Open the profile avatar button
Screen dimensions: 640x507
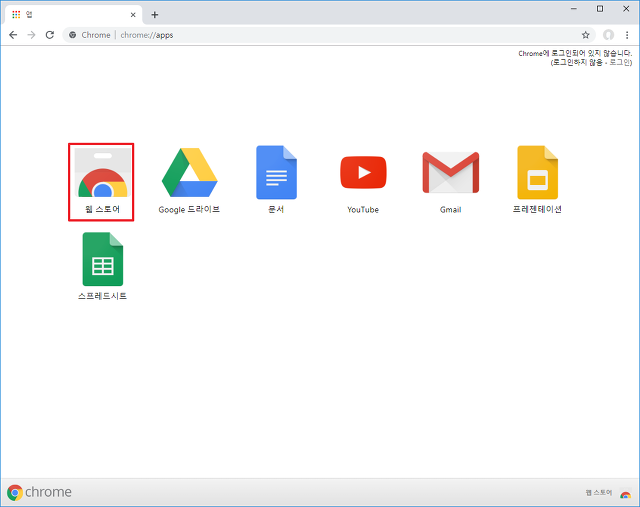tap(609, 35)
